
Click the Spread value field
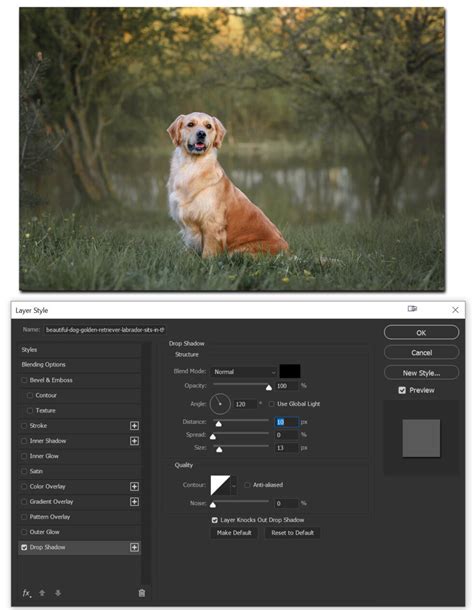coord(286,435)
